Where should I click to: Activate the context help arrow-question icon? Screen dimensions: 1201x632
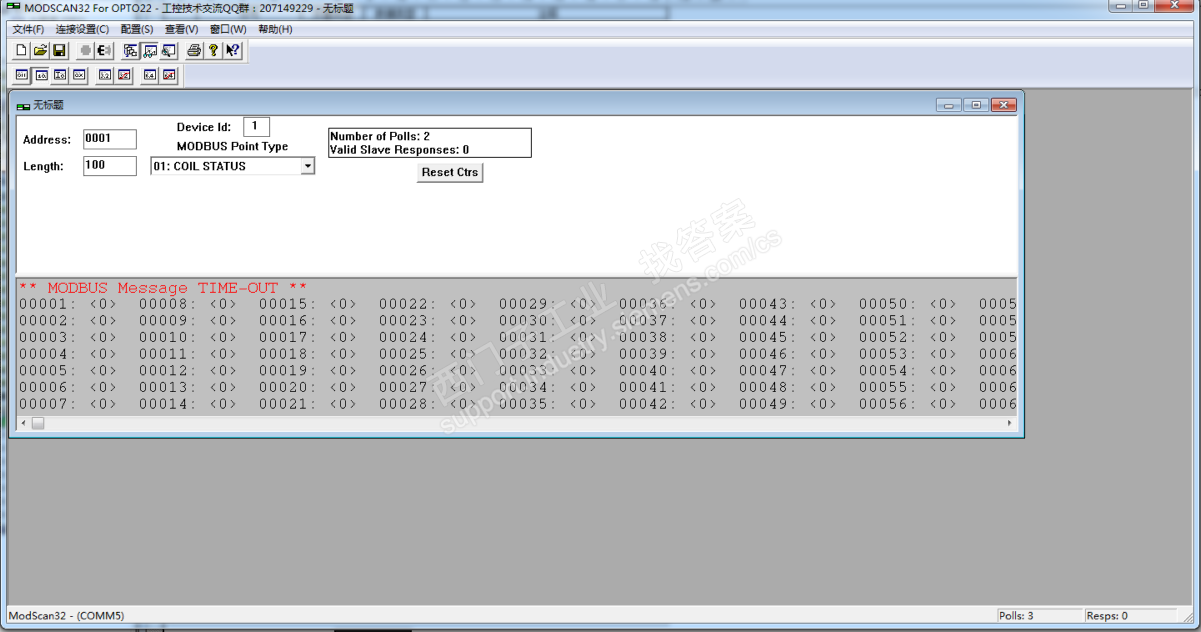(x=232, y=50)
